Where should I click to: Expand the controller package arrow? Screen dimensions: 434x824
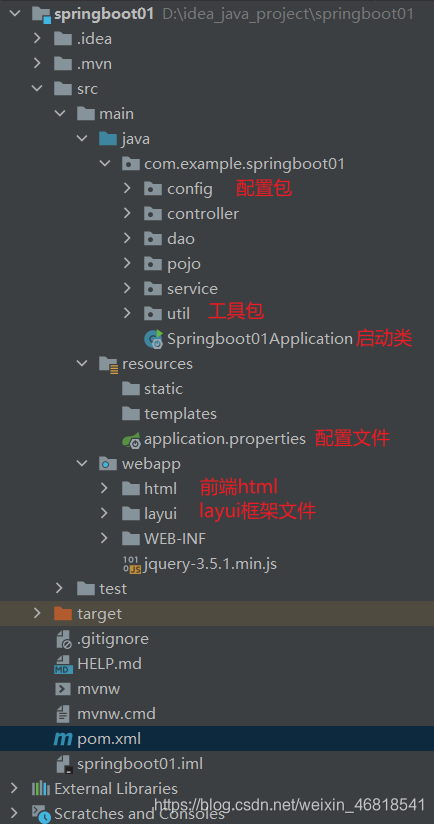[x=127, y=214]
